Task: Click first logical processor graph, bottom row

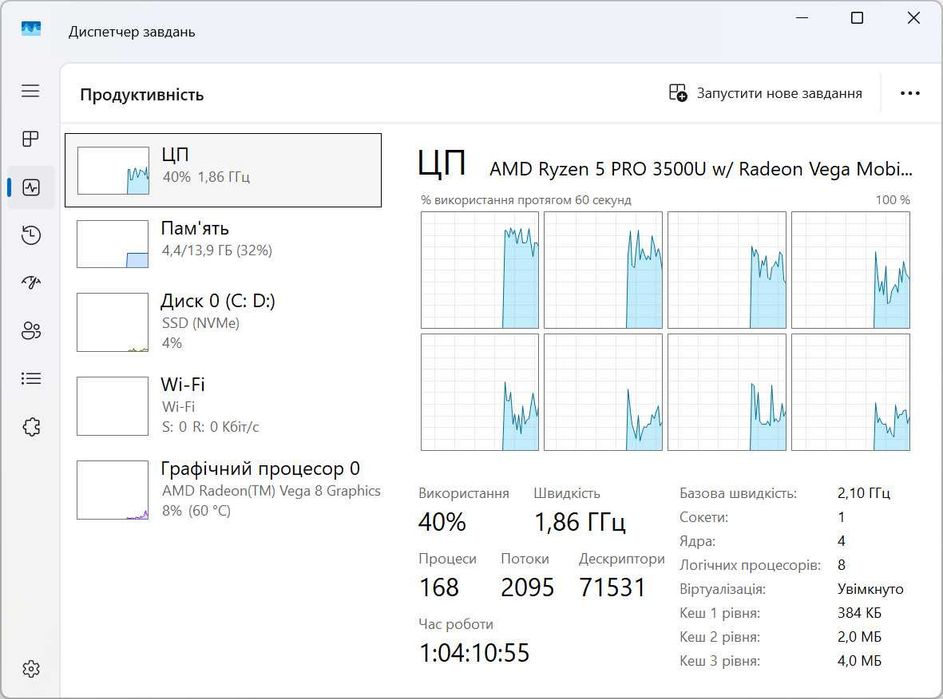Action: (480, 392)
